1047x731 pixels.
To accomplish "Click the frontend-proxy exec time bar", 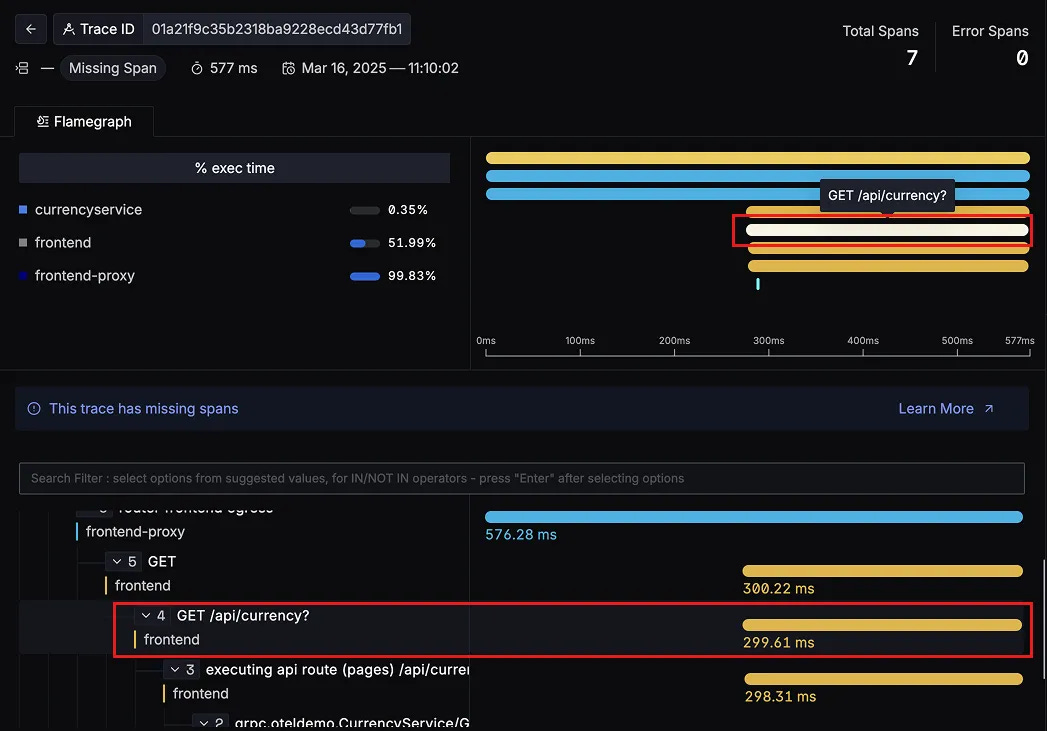I will click(365, 276).
